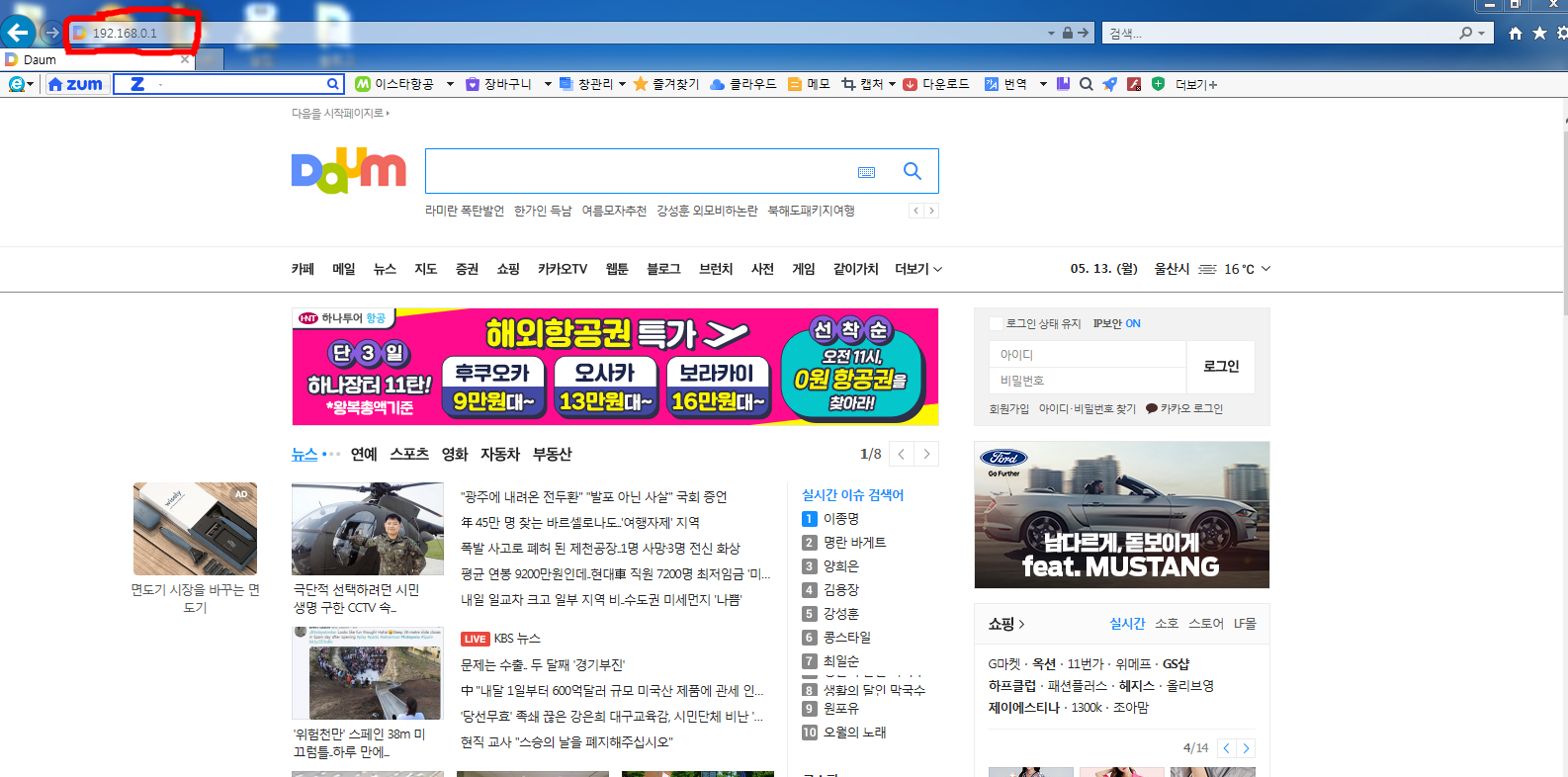Click the 로그인 button

coord(1221,367)
